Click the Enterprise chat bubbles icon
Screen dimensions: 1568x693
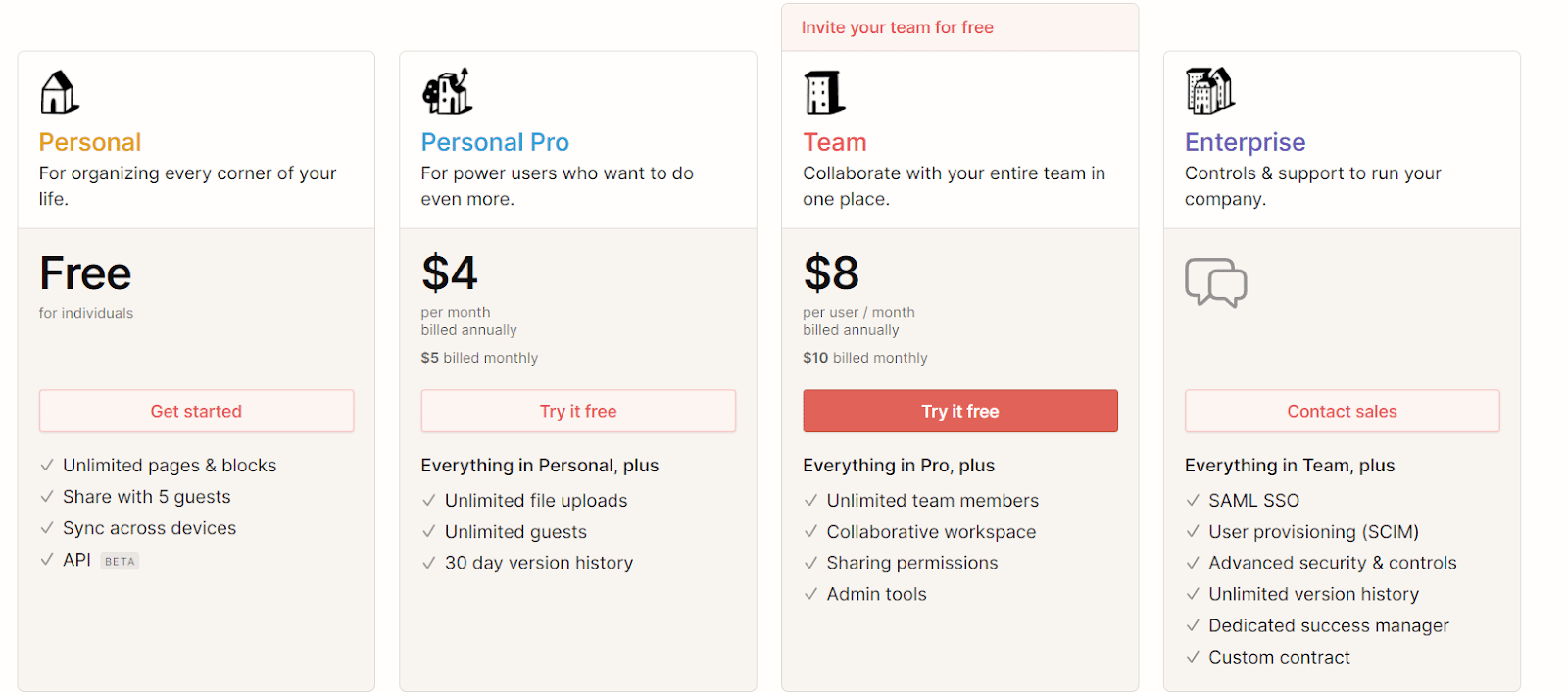(1215, 282)
